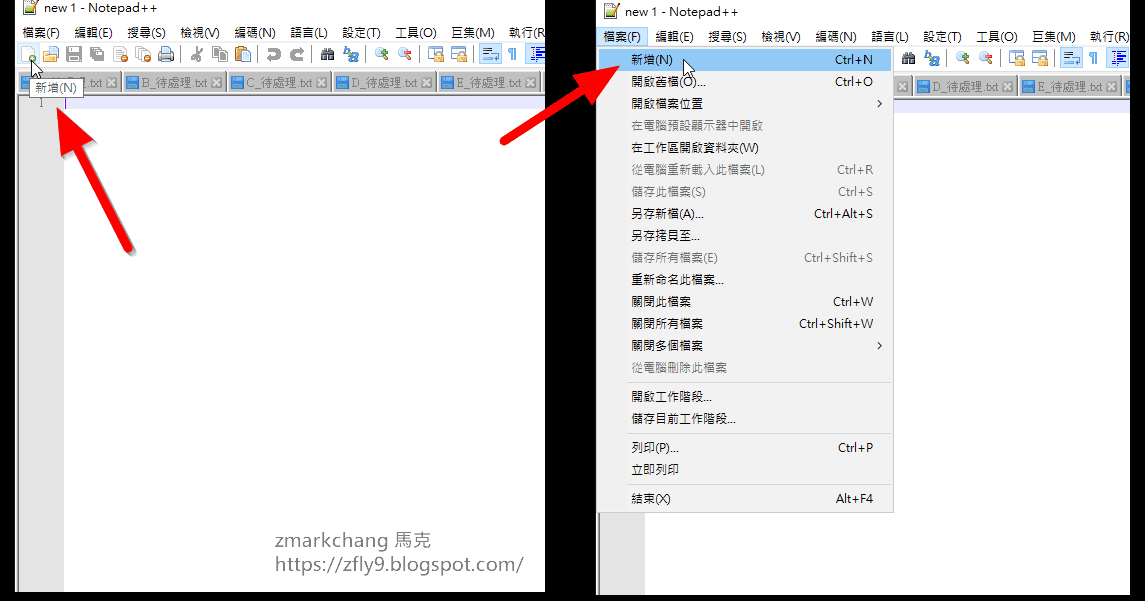Open Find via binoculars icon in left window
Screen dimensions: 1145x601
[x=327, y=54]
